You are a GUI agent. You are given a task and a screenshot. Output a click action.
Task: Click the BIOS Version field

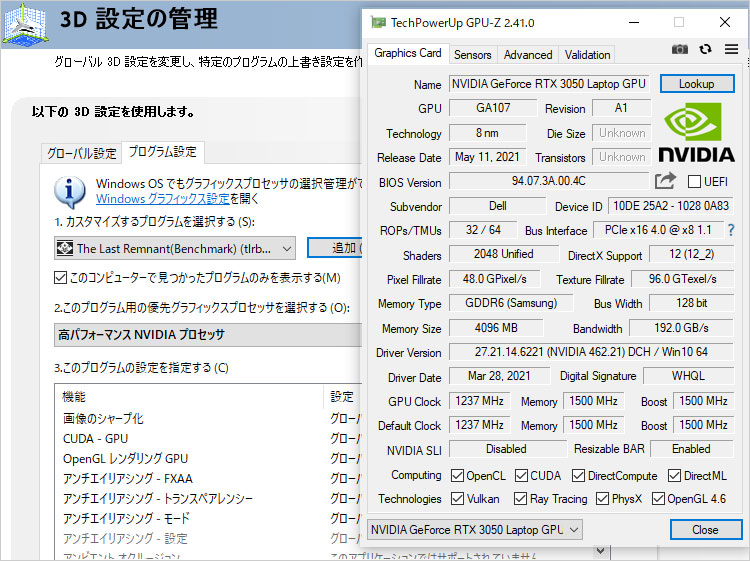click(x=549, y=181)
